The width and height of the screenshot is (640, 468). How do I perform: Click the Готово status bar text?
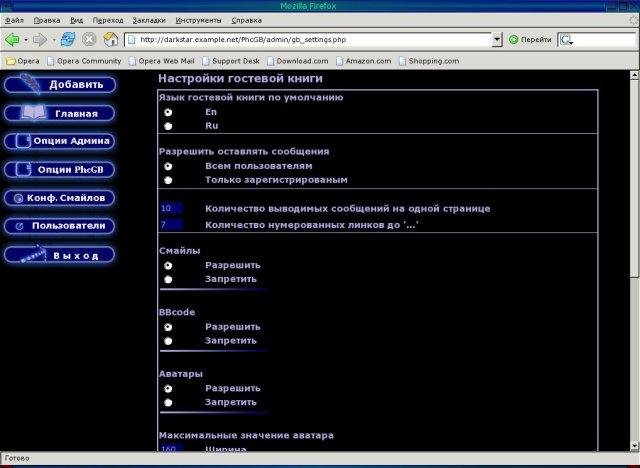[17, 458]
